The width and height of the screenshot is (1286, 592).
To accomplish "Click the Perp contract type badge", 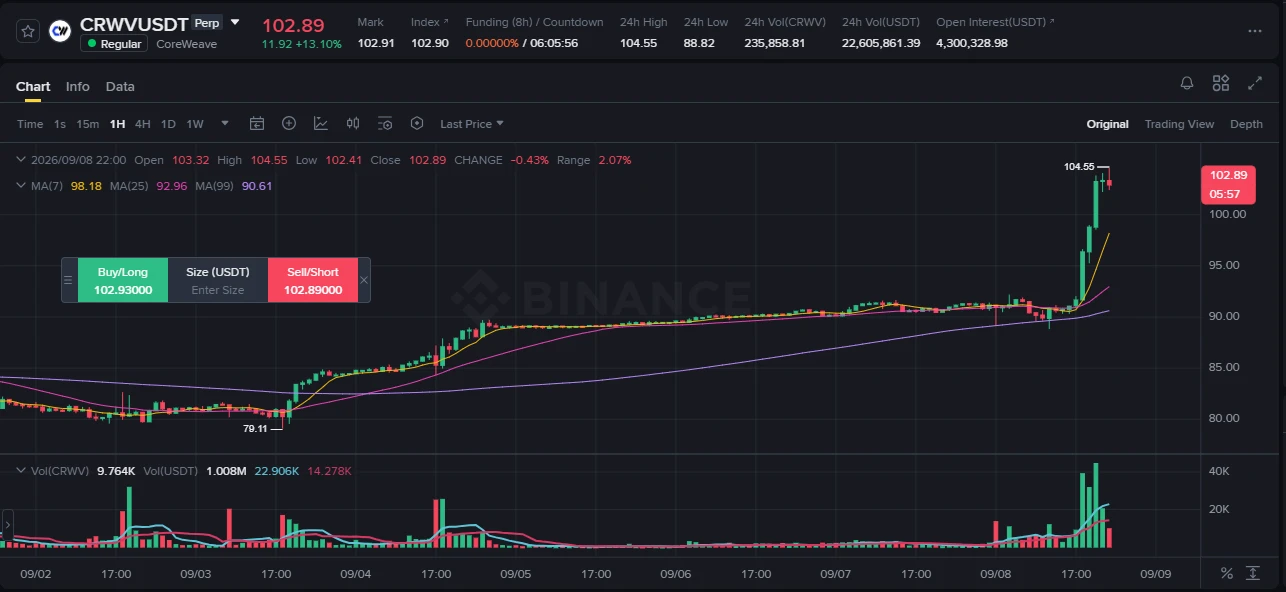I will (207, 23).
